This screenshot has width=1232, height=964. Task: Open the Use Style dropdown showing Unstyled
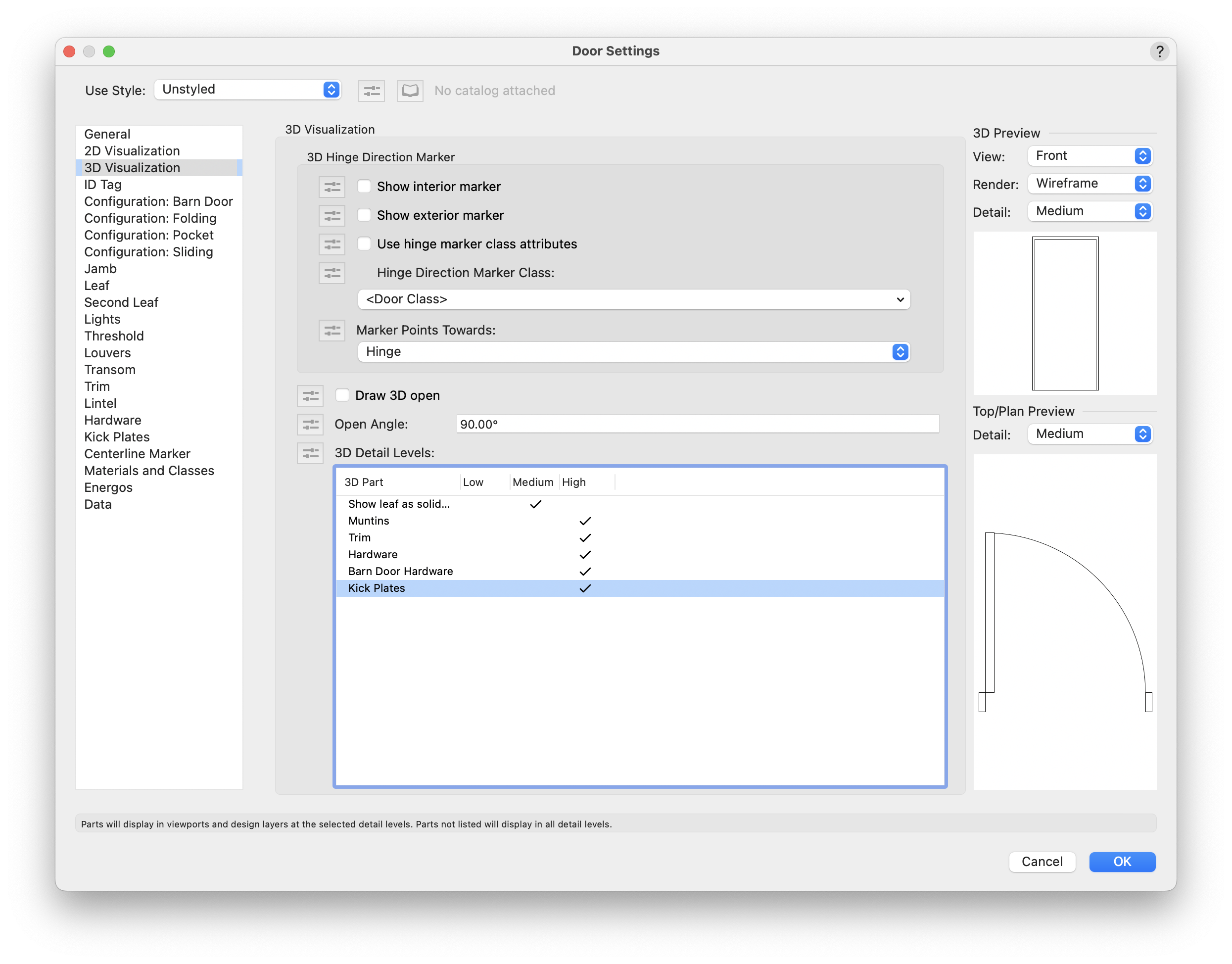pos(248,90)
